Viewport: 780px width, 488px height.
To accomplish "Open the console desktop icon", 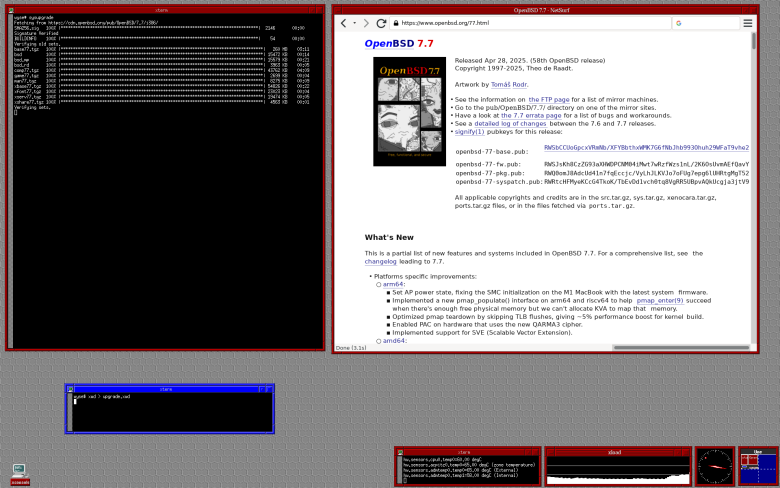I will (20, 474).
